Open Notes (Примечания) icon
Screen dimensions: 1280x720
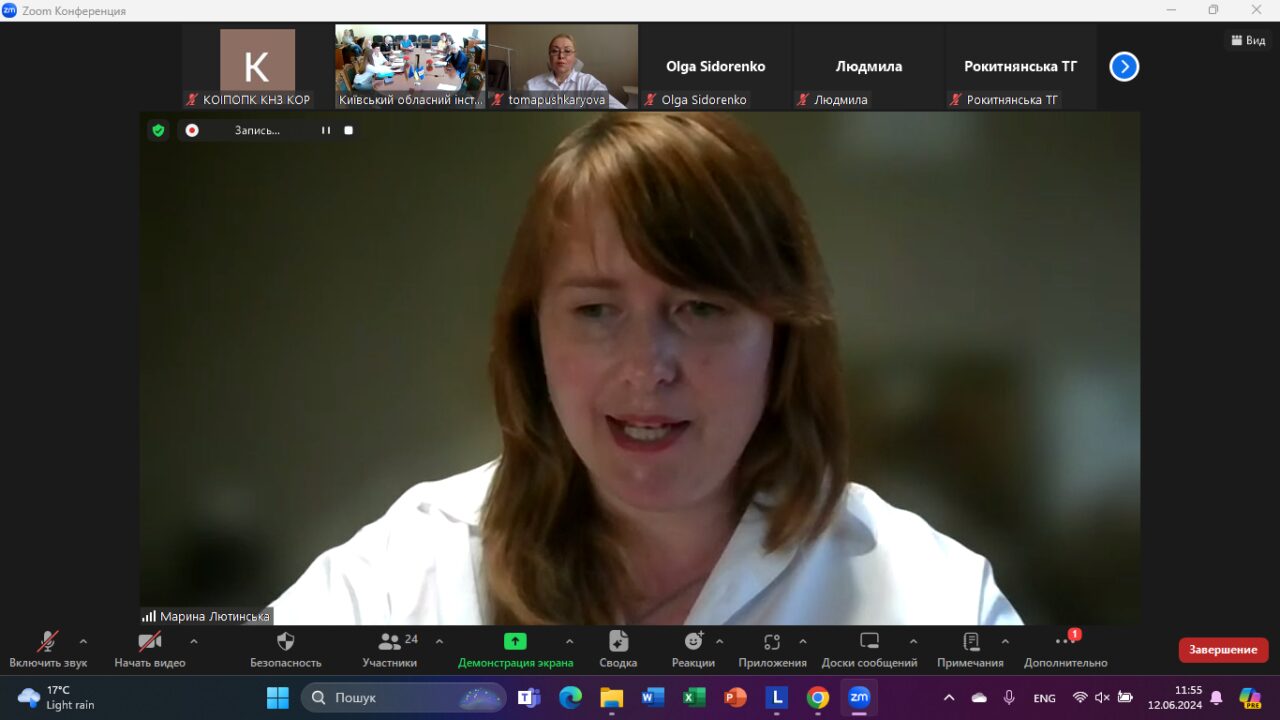(x=971, y=642)
